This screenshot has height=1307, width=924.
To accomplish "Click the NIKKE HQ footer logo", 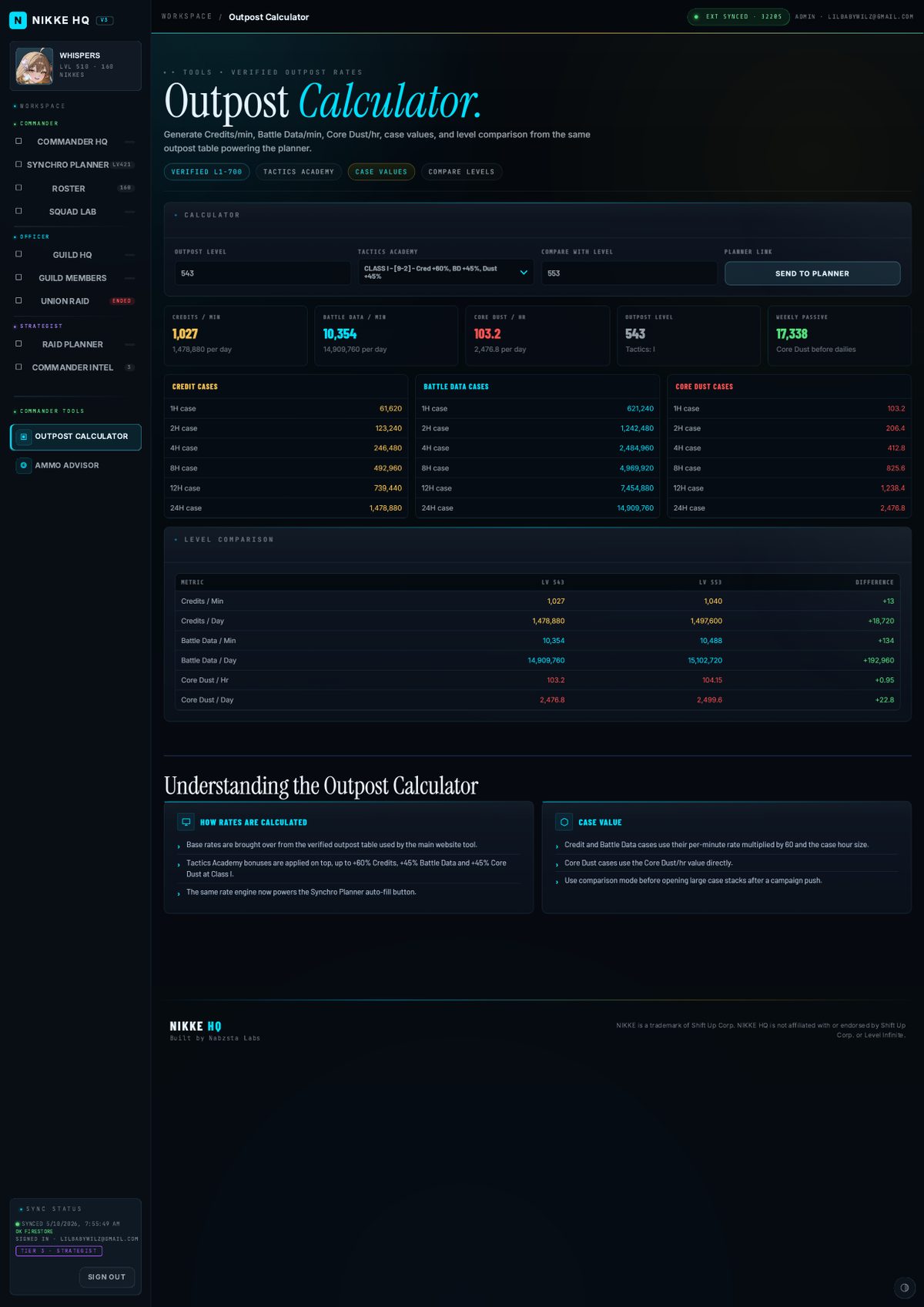I will pos(195,1027).
